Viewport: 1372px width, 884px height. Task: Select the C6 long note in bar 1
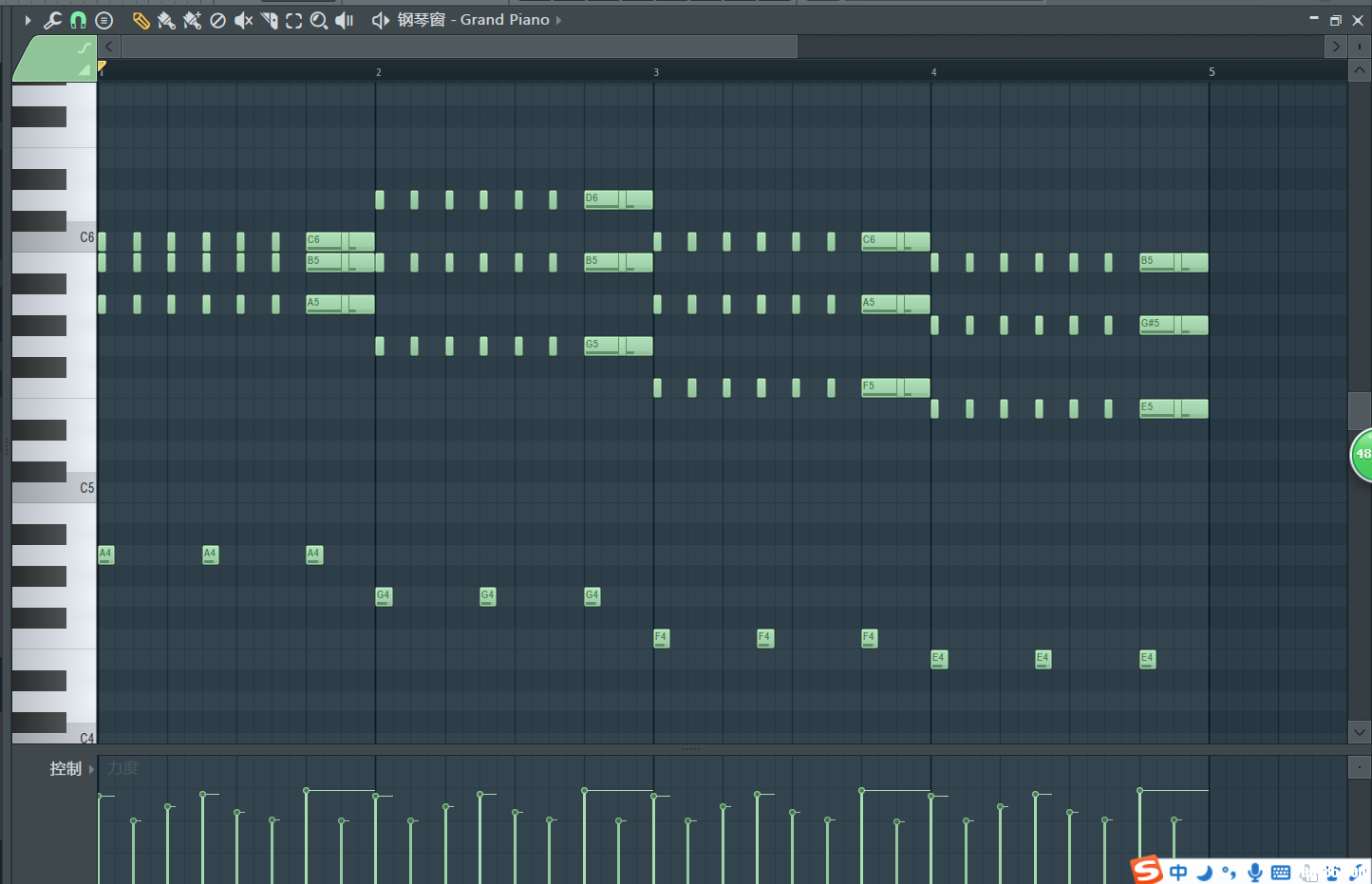(340, 241)
